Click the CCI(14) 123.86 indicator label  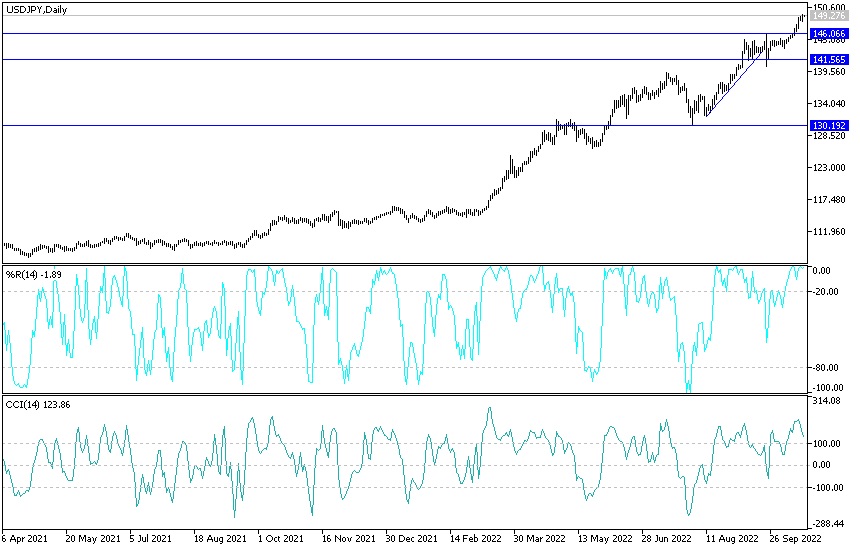38,405
